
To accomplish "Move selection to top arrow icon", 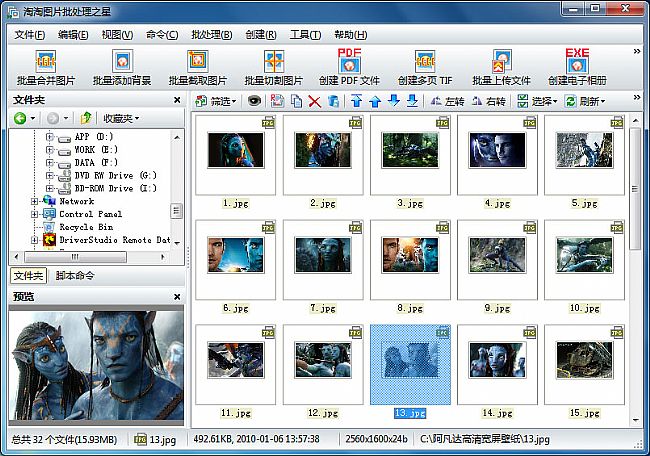I will [357, 101].
